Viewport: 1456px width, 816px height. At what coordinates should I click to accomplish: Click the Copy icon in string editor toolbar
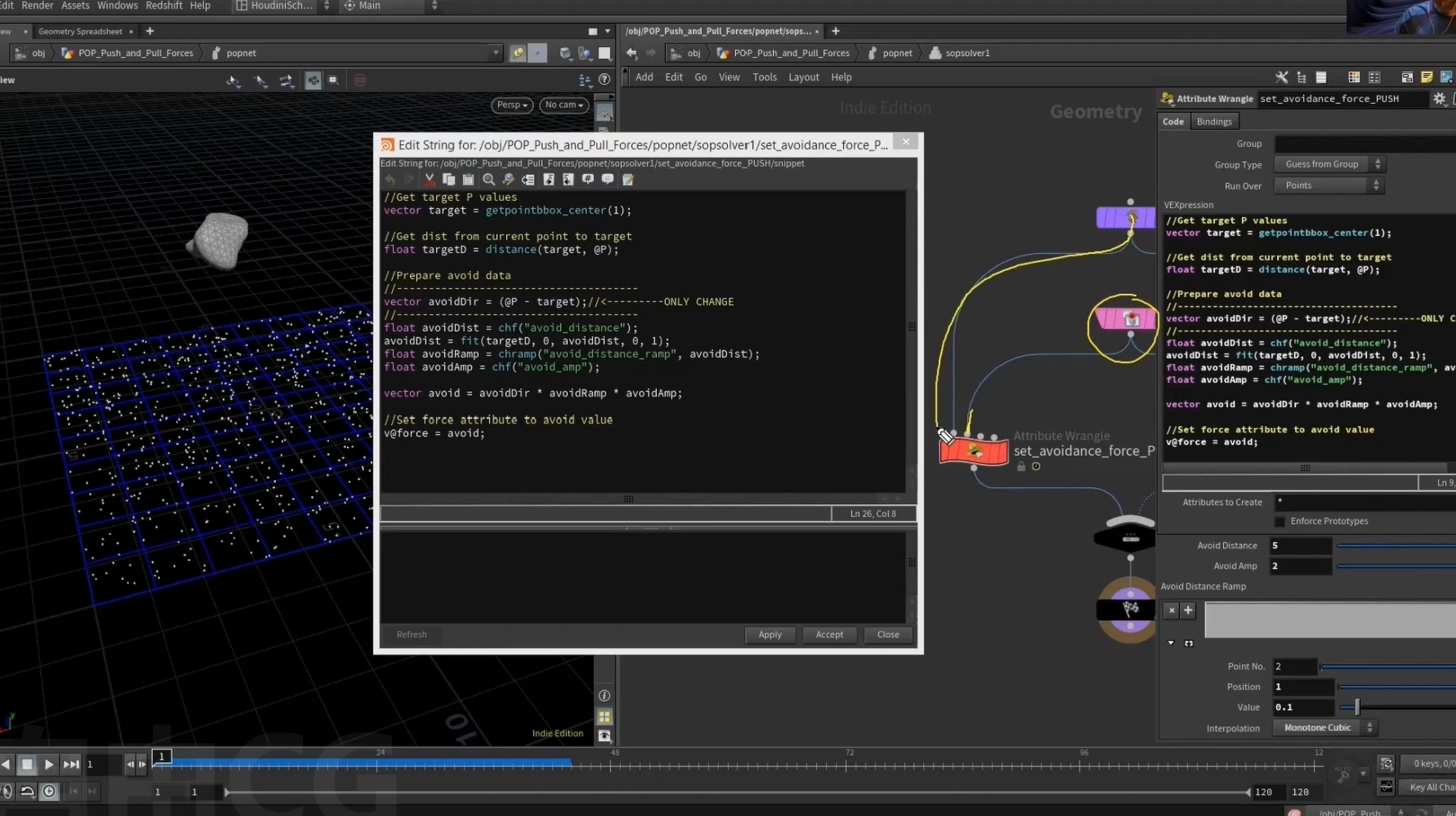click(449, 179)
